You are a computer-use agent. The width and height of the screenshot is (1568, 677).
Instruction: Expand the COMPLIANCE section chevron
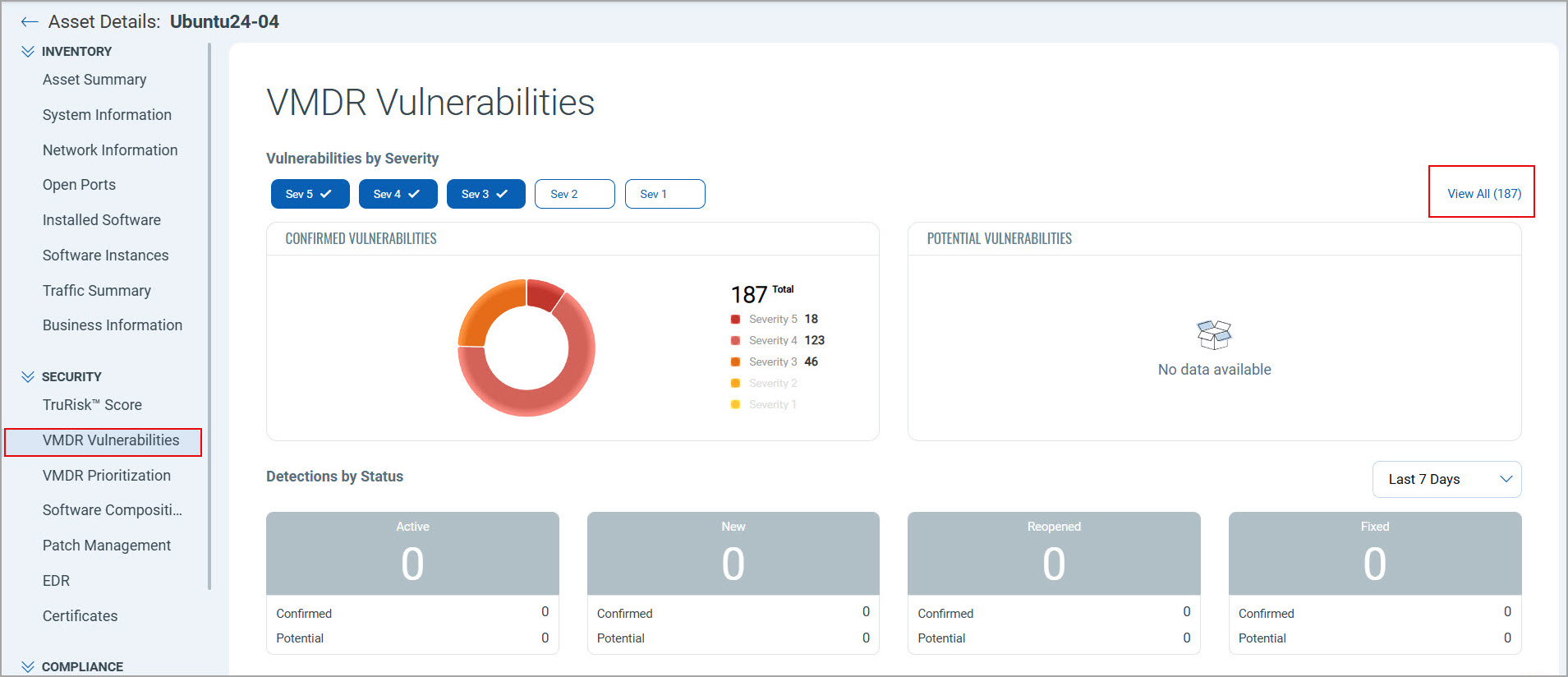click(28, 666)
